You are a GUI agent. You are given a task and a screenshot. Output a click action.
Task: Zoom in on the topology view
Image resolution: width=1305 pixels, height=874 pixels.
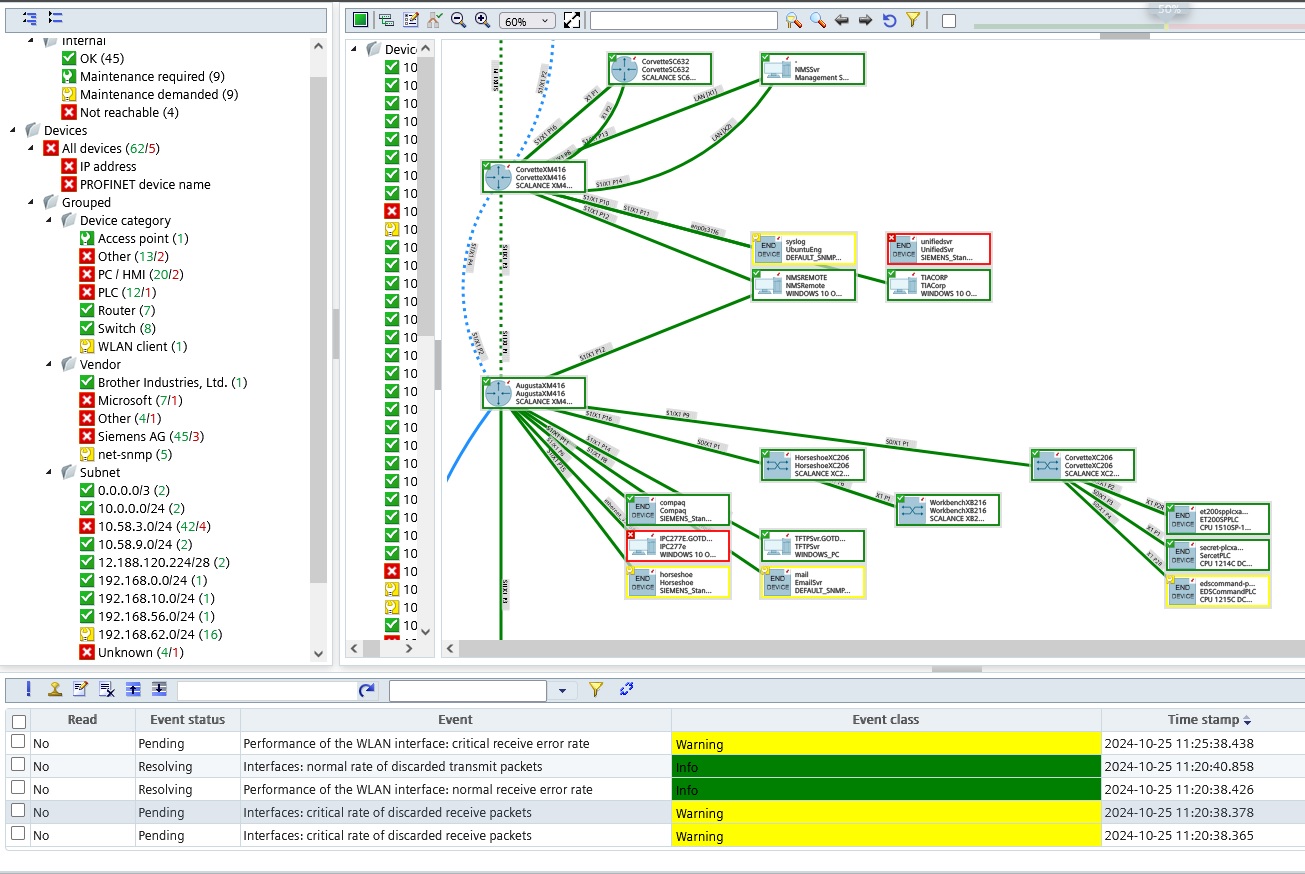482,20
